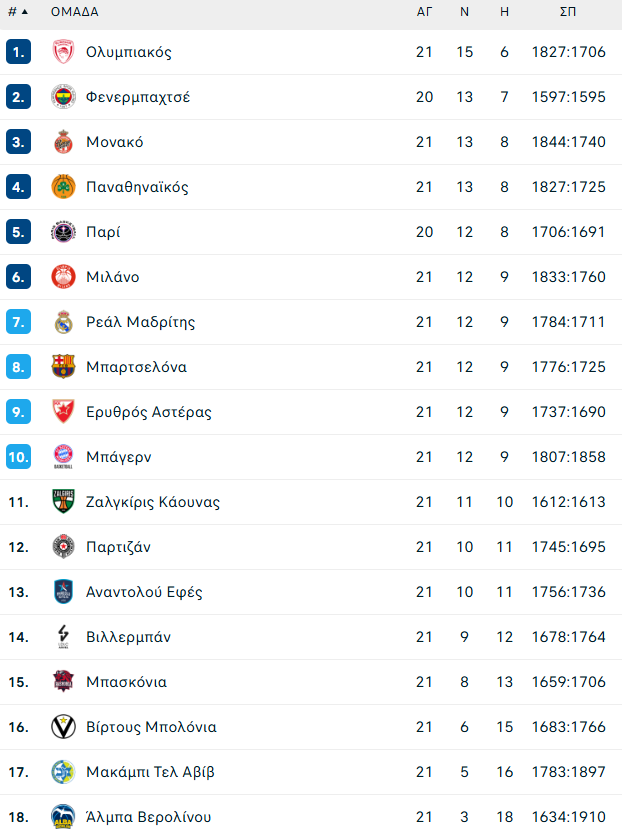Click the Bayern Munich logo
This screenshot has width=622, height=838.
click(63, 457)
